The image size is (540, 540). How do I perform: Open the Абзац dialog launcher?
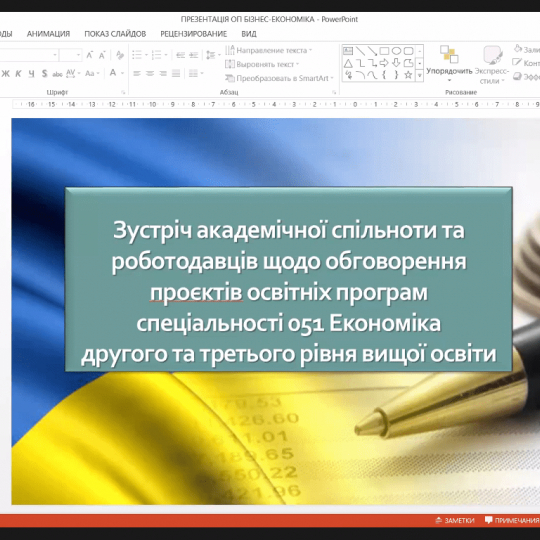pos(334,92)
